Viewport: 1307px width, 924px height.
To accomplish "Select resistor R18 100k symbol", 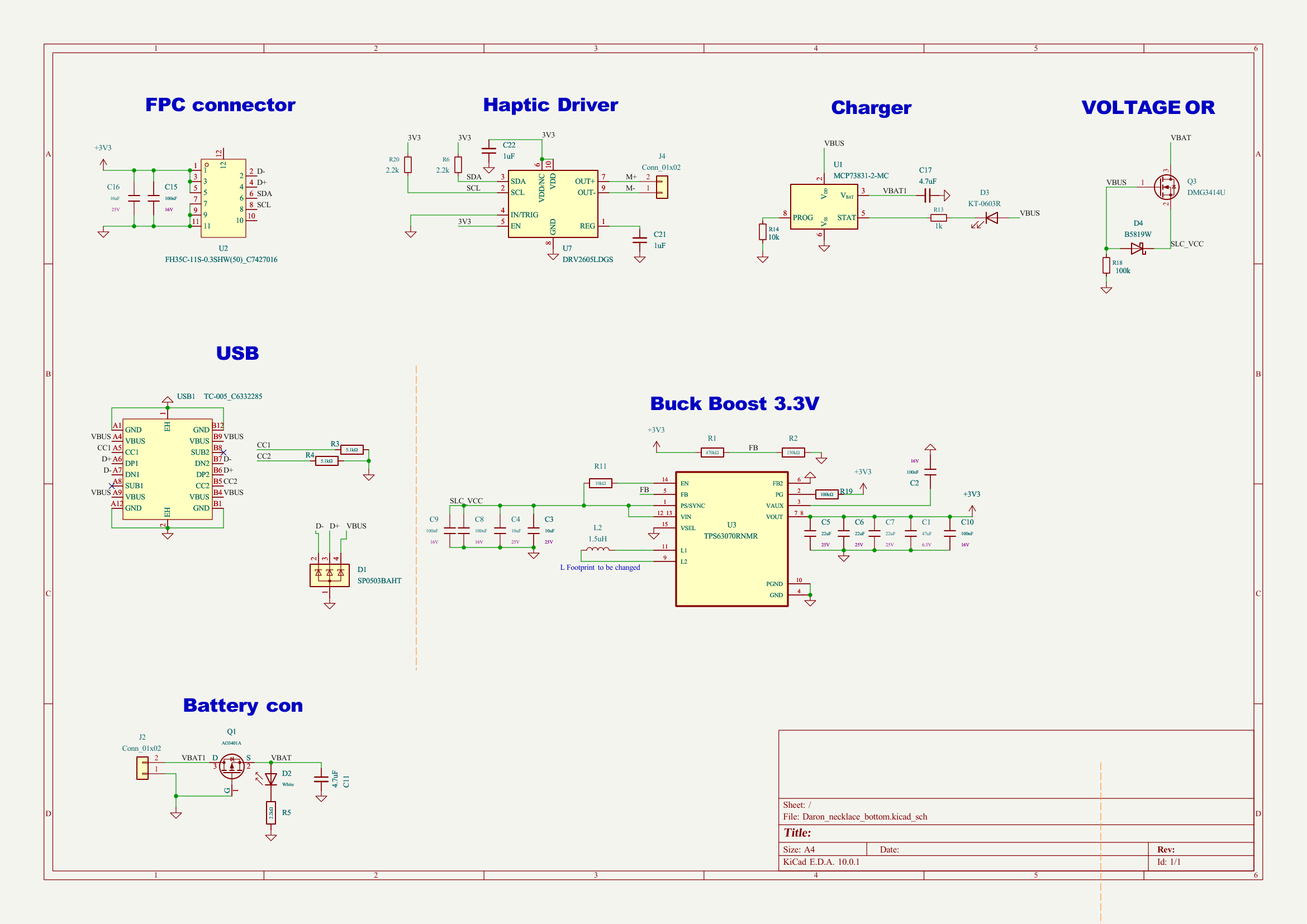I will point(1106,265).
